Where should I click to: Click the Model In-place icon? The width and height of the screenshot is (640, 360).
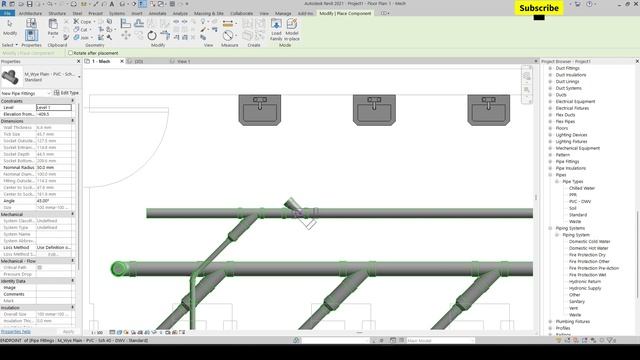point(292,24)
